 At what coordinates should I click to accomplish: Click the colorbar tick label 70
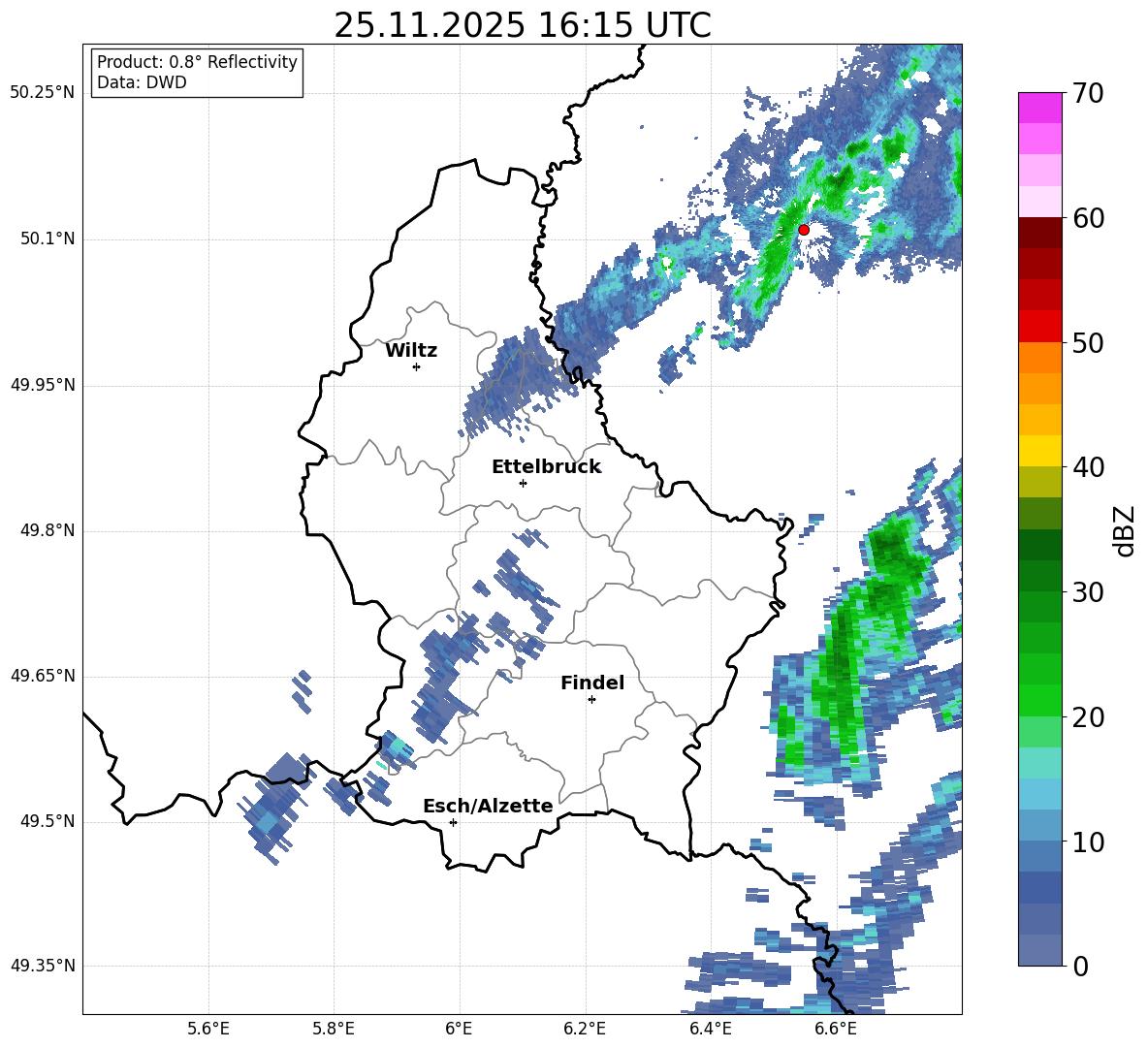click(1088, 94)
